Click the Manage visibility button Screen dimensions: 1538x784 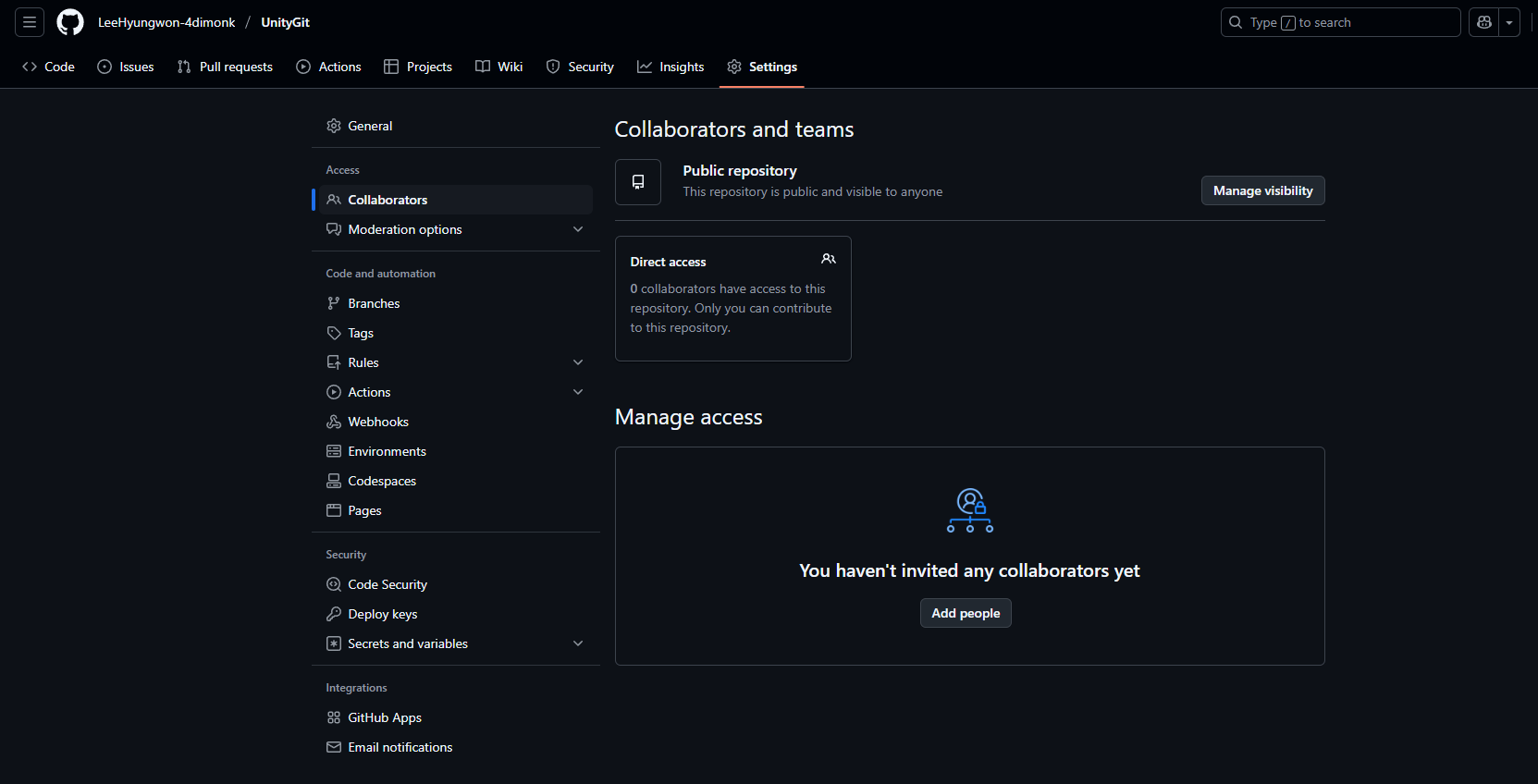[x=1262, y=190]
